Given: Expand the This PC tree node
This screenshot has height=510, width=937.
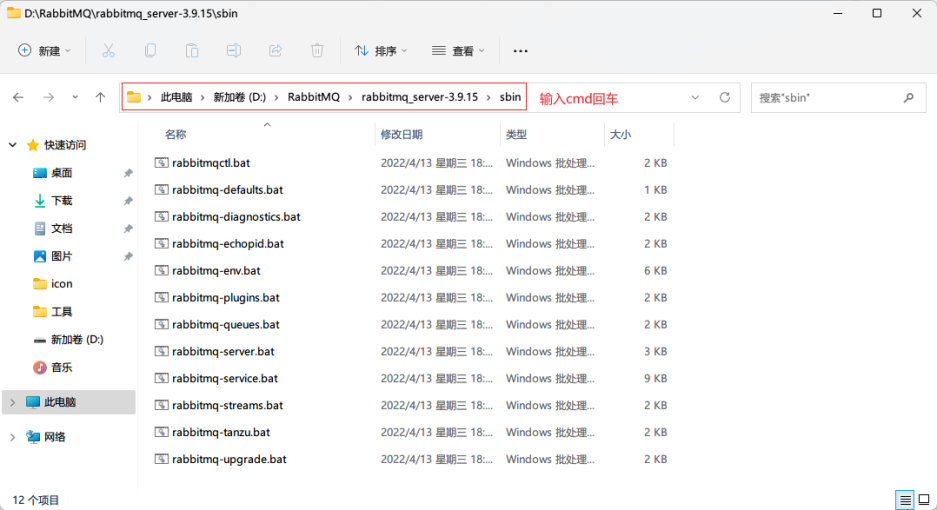Looking at the screenshot, I should [12, 402].
